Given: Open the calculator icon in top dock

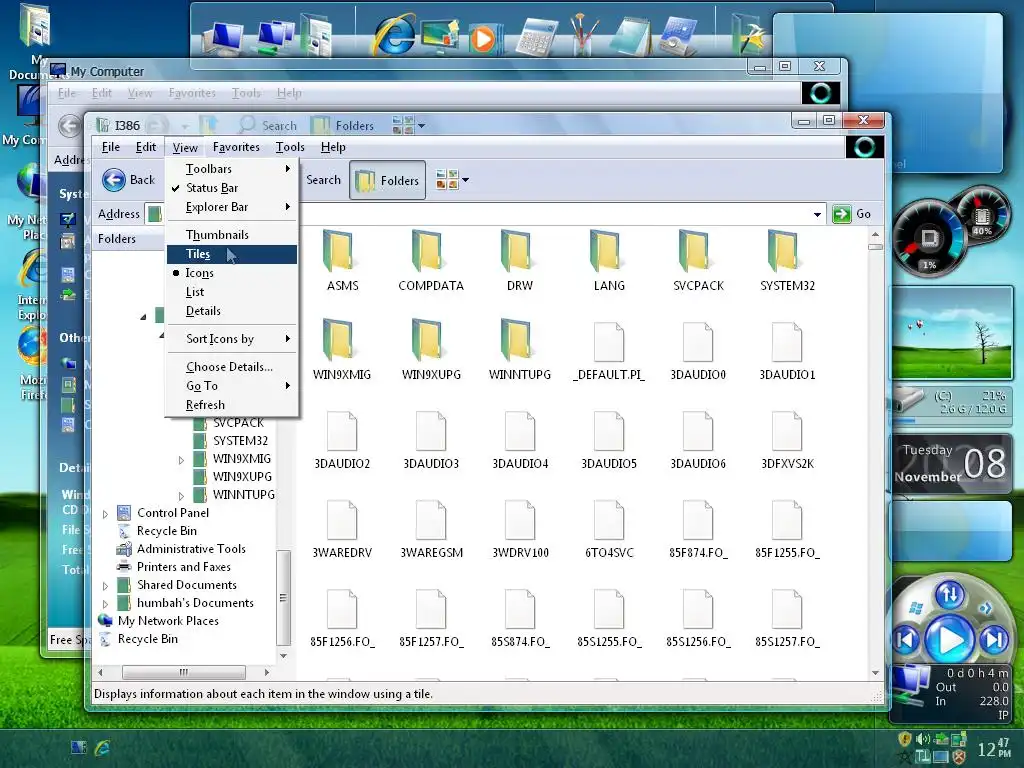Looking at the screenshot, I should 537,37.
